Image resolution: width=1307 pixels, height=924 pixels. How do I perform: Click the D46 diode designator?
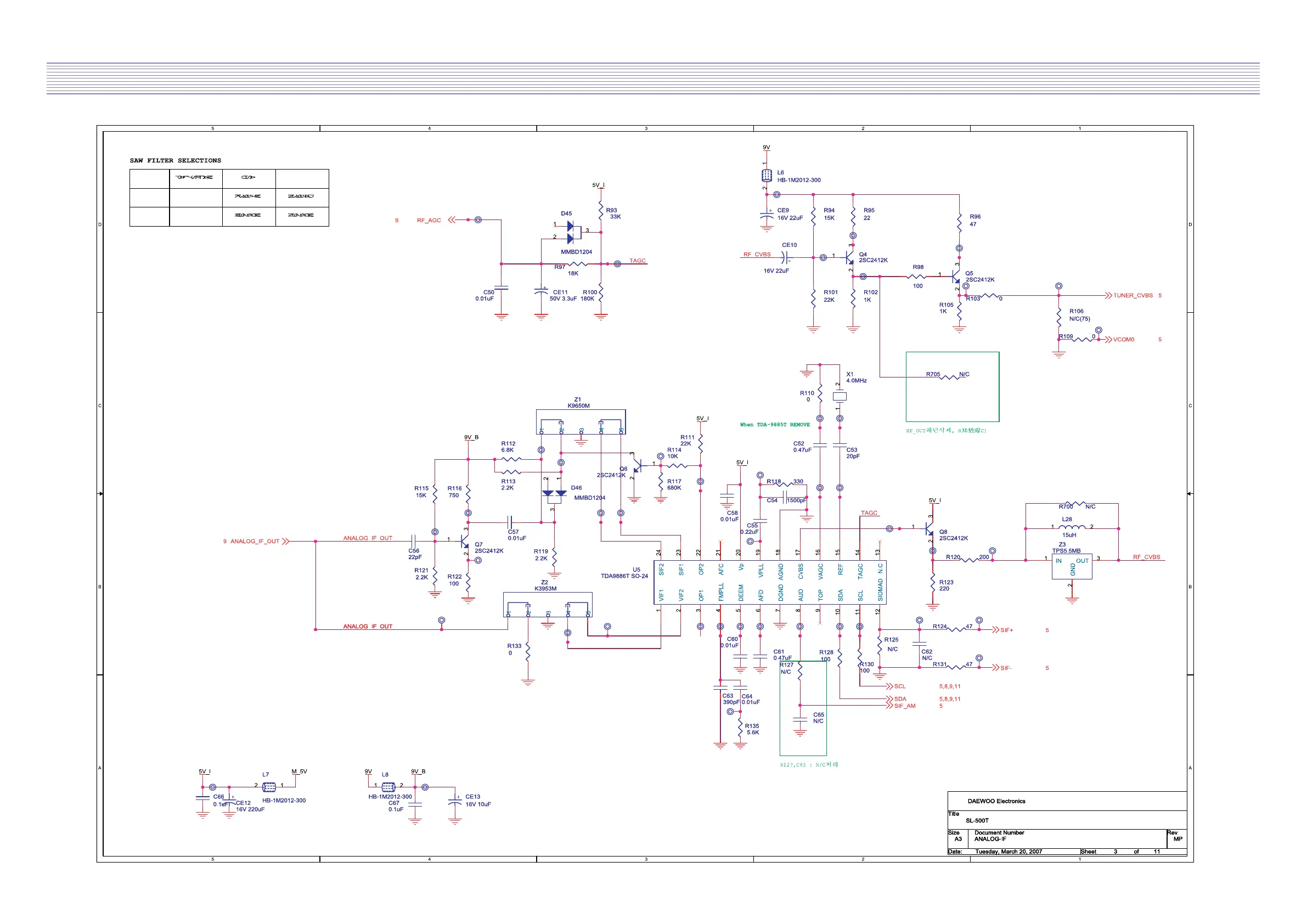[576, 488]
